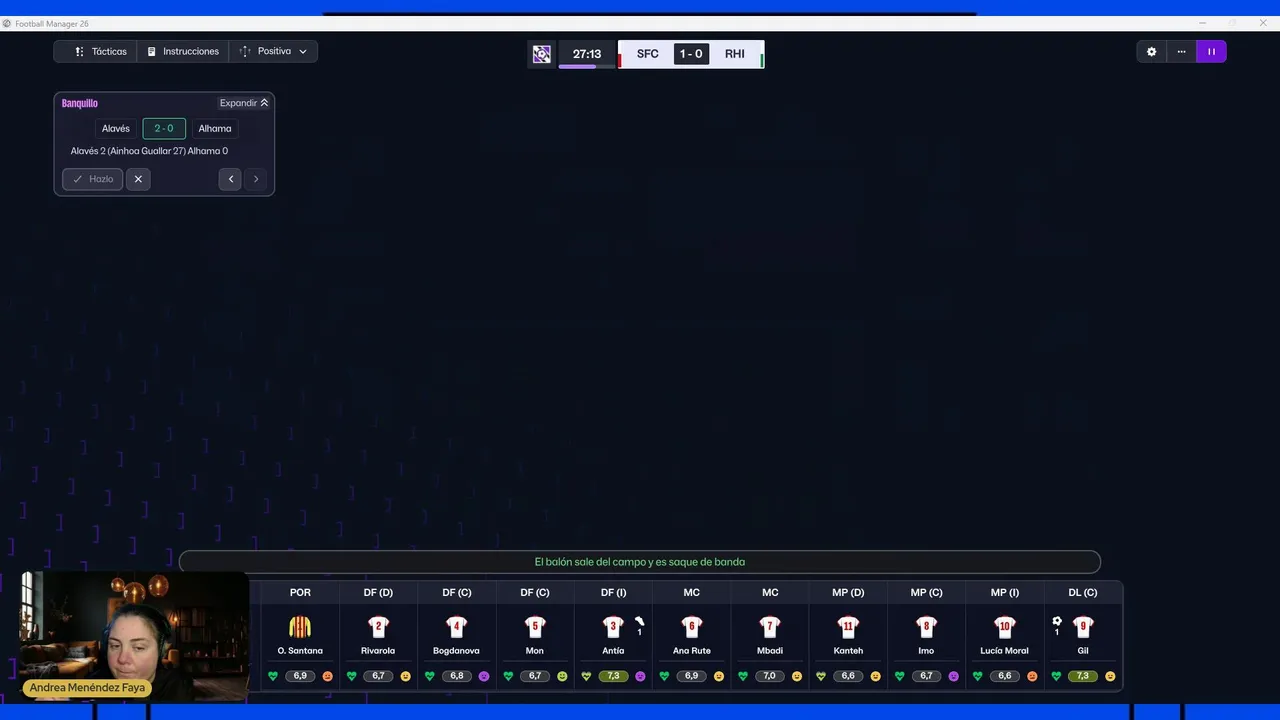This screenshot has width=1280, height=720.
Task: Click the DF (D) position header
Action: tap(378, 593)
